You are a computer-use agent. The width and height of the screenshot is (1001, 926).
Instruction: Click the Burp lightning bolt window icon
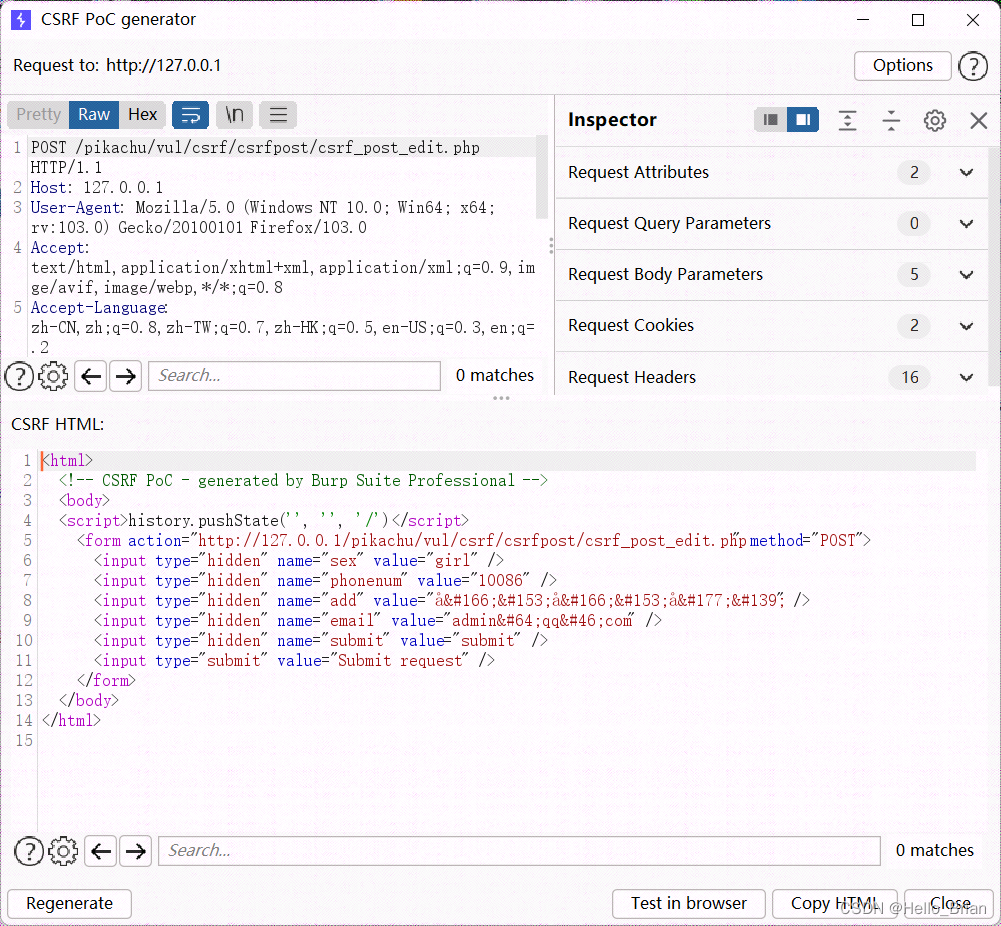tap(21, 20)
